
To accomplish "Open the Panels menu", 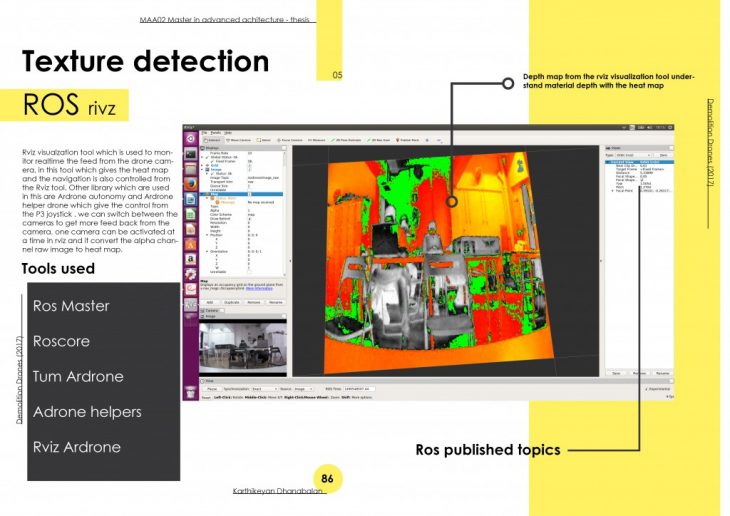I will (214, 132).
